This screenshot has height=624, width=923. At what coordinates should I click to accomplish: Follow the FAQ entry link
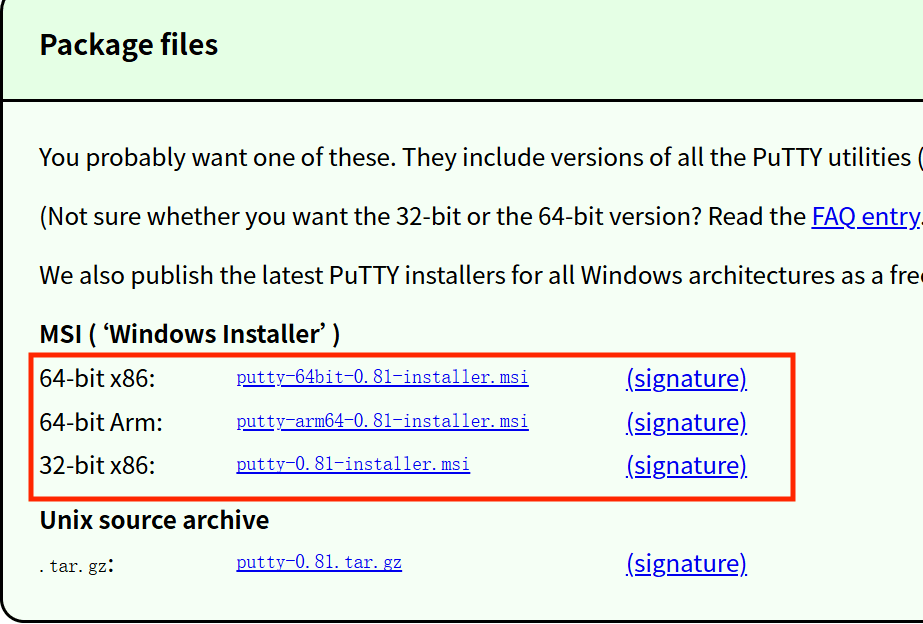pos(865,216)
